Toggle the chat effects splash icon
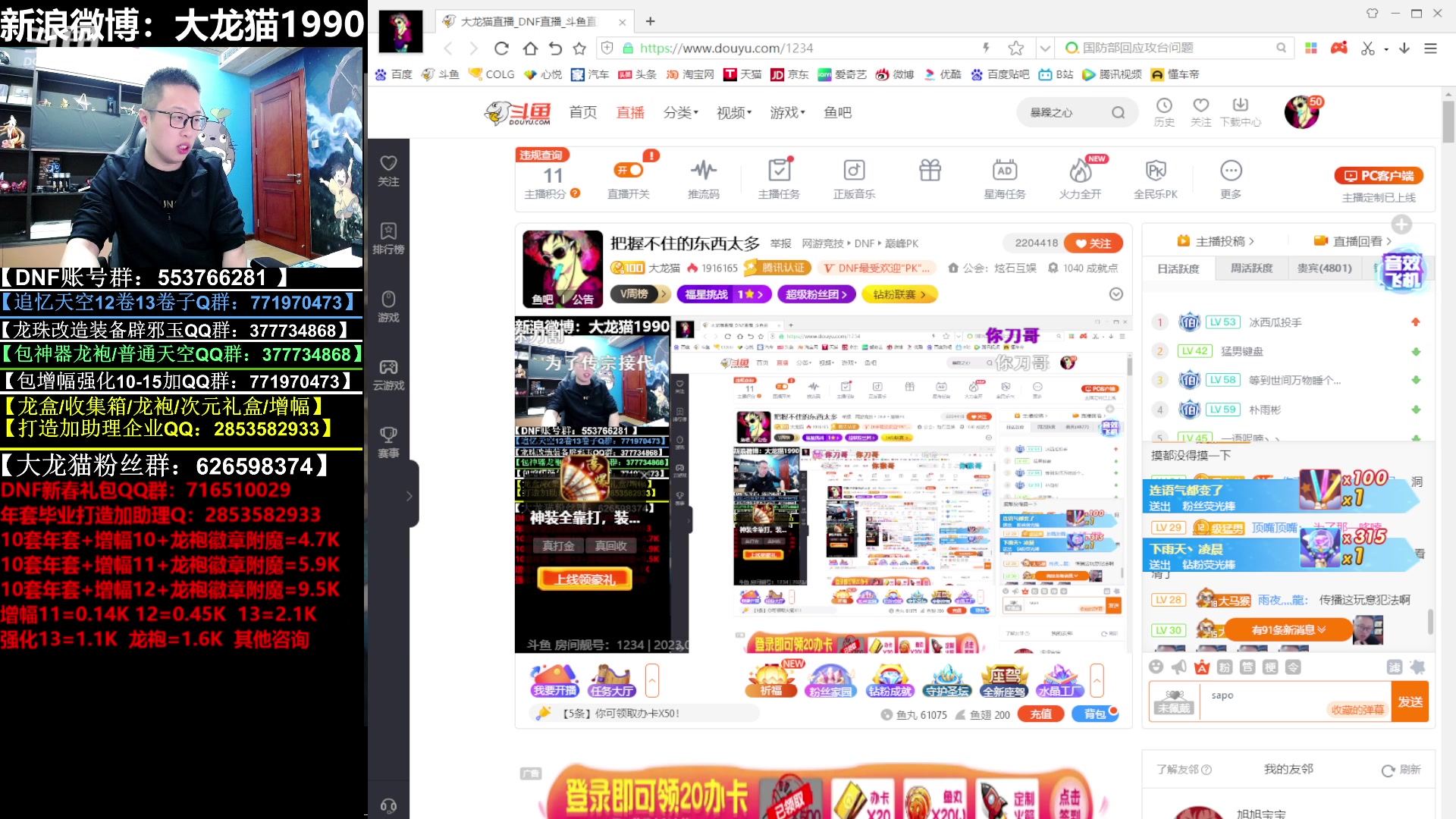 pyautogui.click(x=1417, y=667)
